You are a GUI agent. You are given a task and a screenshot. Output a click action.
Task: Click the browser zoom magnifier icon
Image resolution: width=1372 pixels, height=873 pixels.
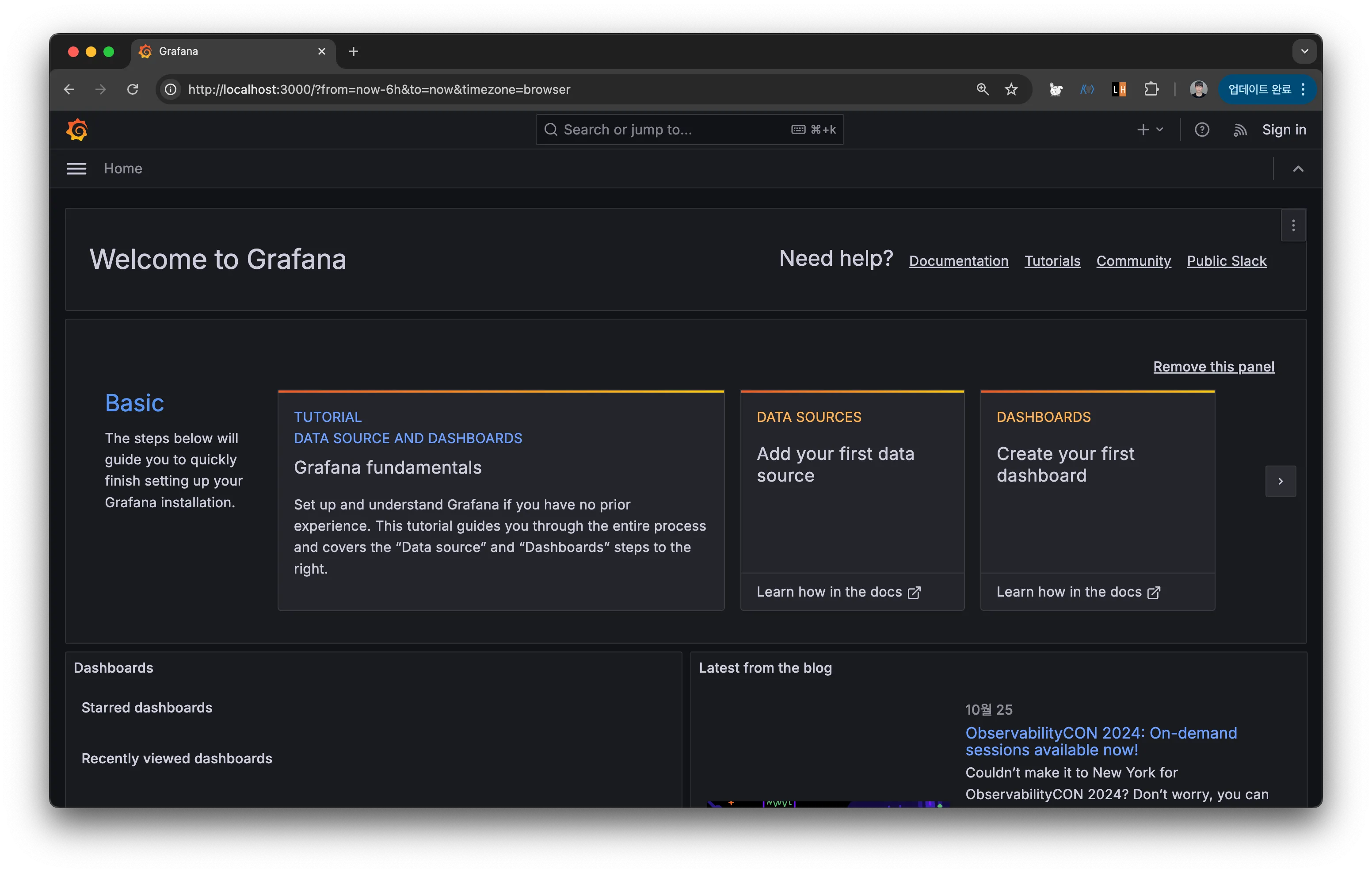pyautogui.click(x=982, y=89)
